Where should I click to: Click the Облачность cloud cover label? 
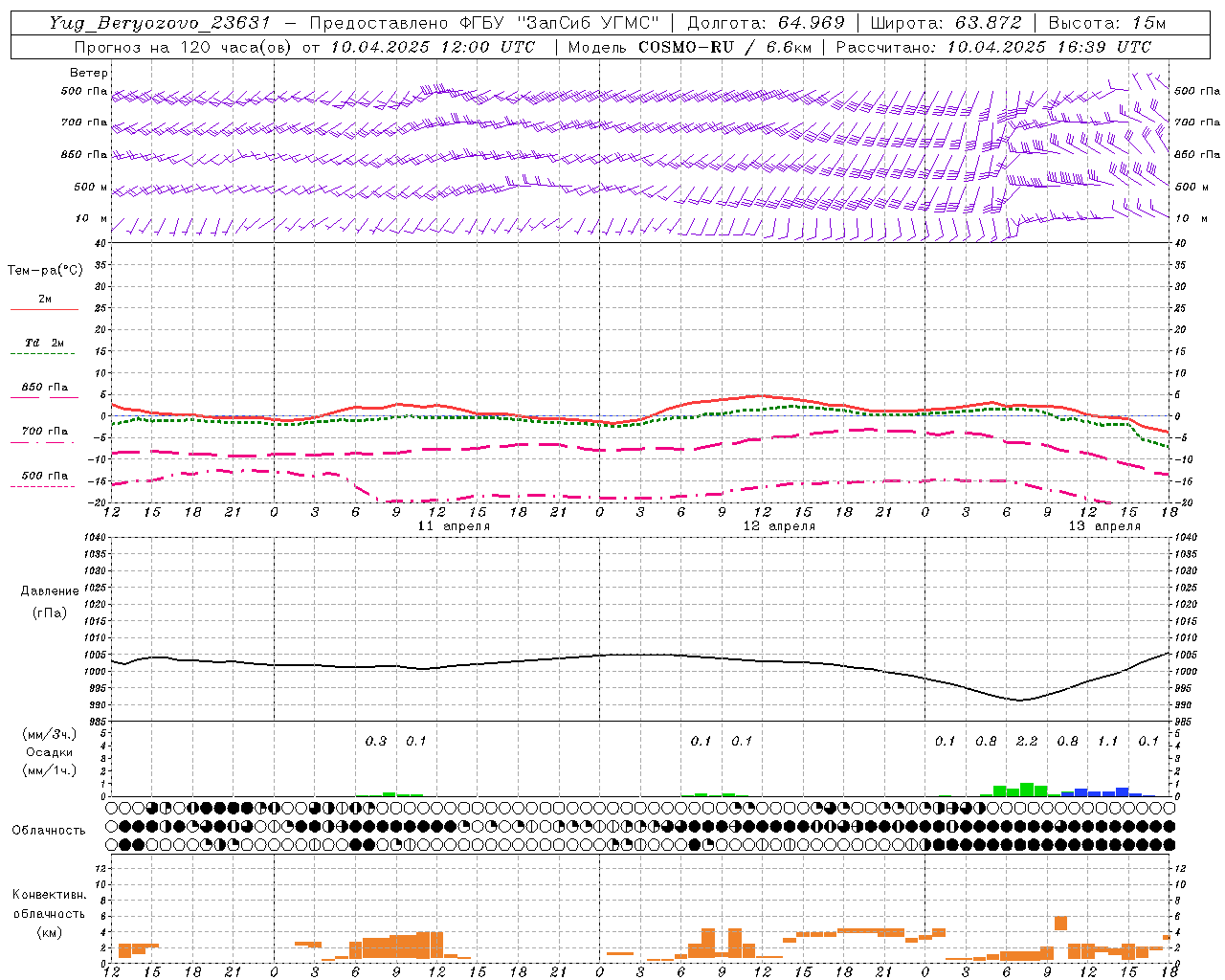49,831
